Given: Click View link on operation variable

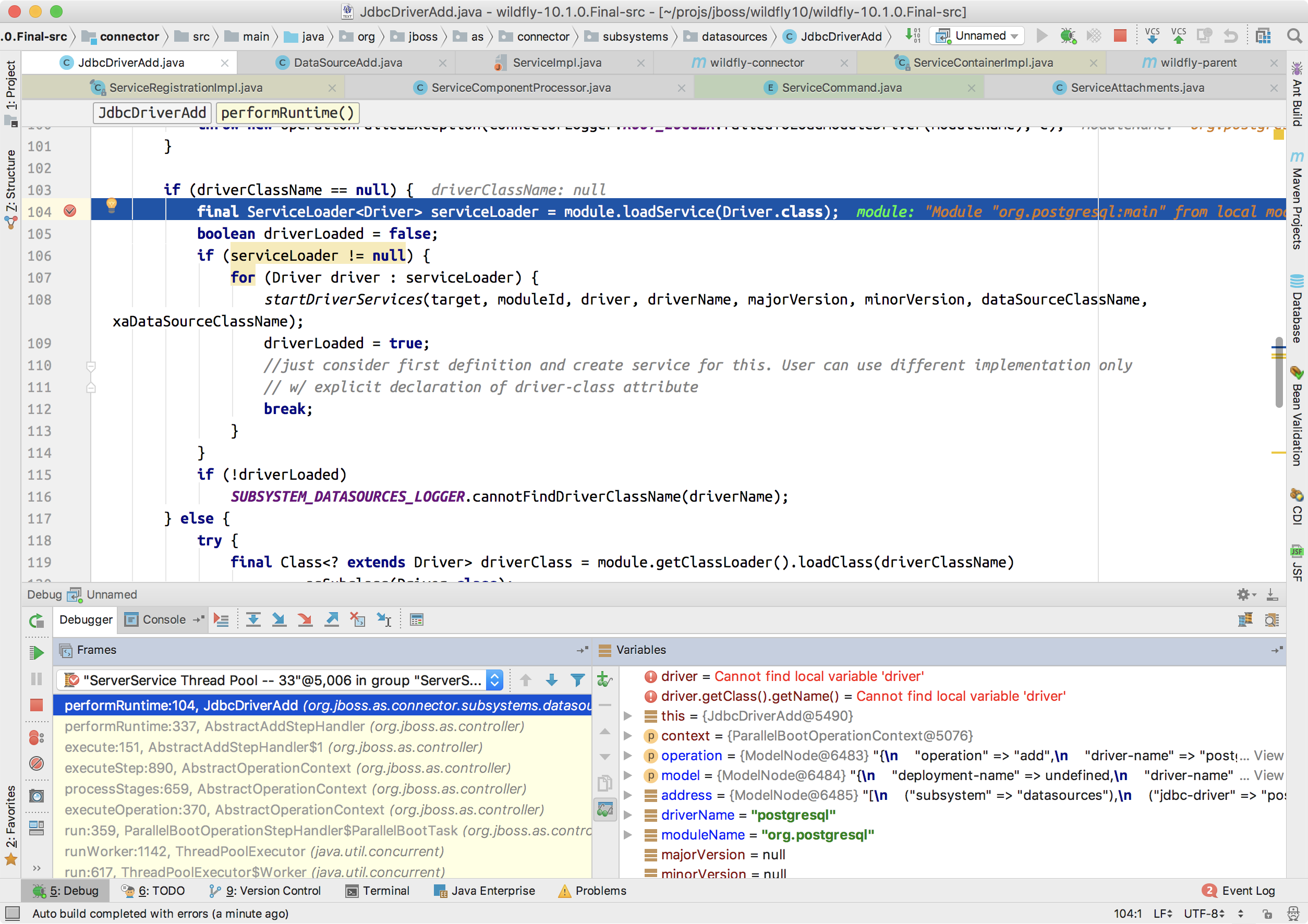Looking at the screenshot, I should point(1268,756).
